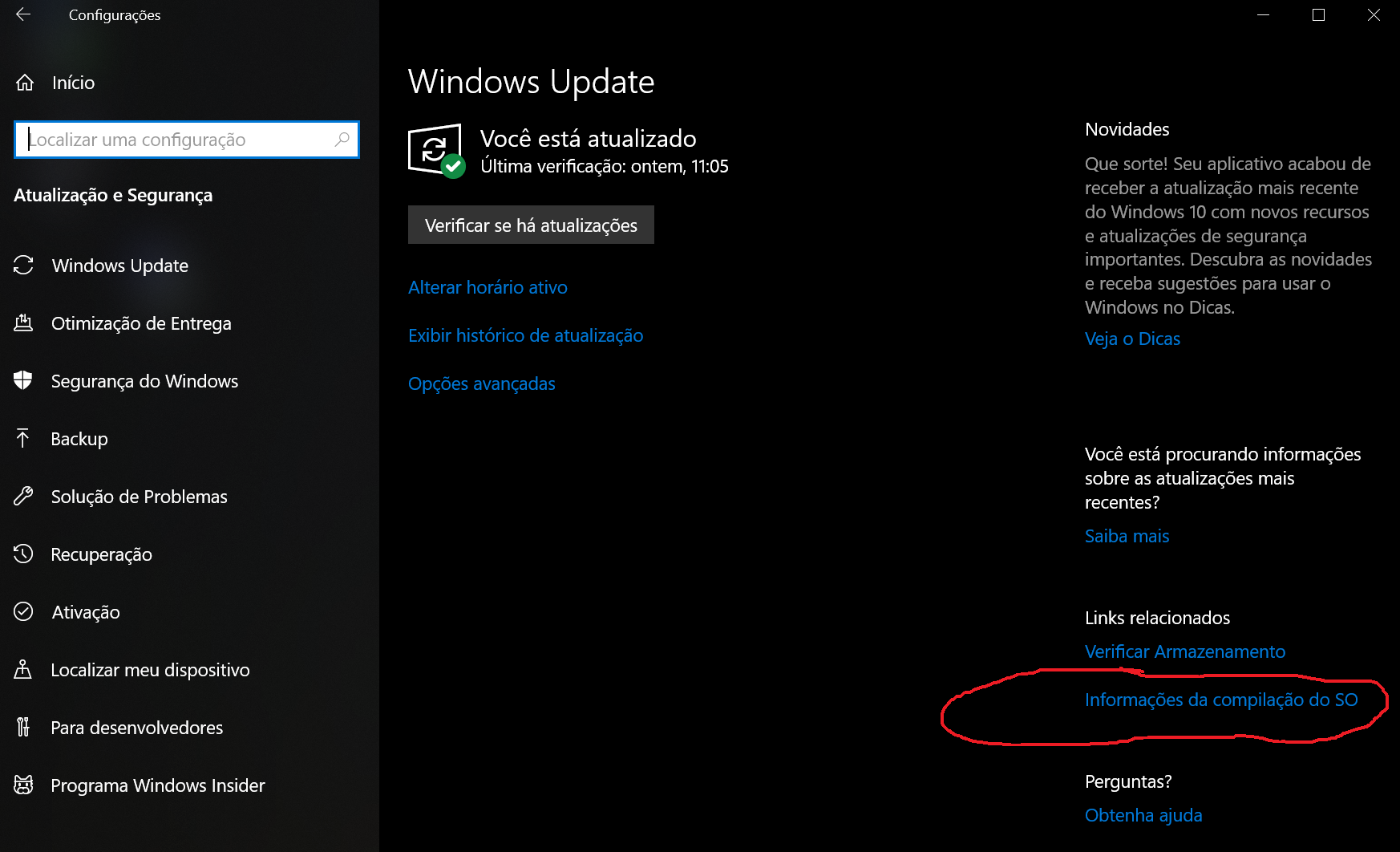The height and width of the screenshot is (852, 1400).
Task: Click the Ativação checkmark circle icon
Action: 23,612
